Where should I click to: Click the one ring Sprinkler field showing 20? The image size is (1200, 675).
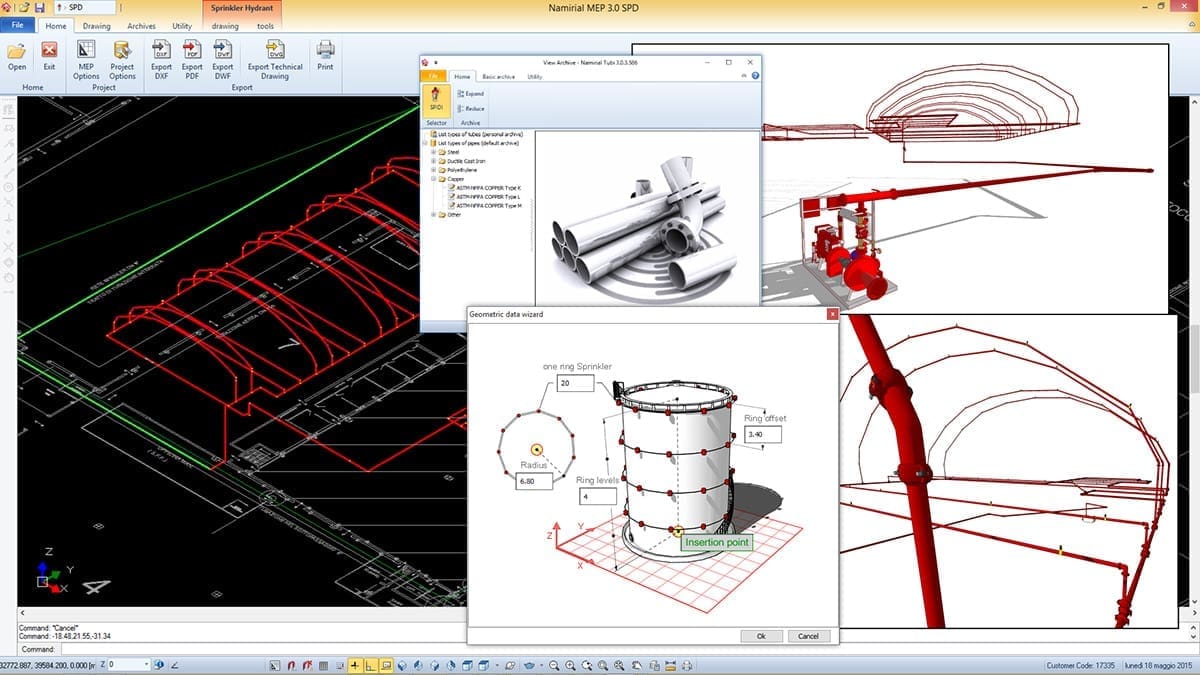pos(578,383)
